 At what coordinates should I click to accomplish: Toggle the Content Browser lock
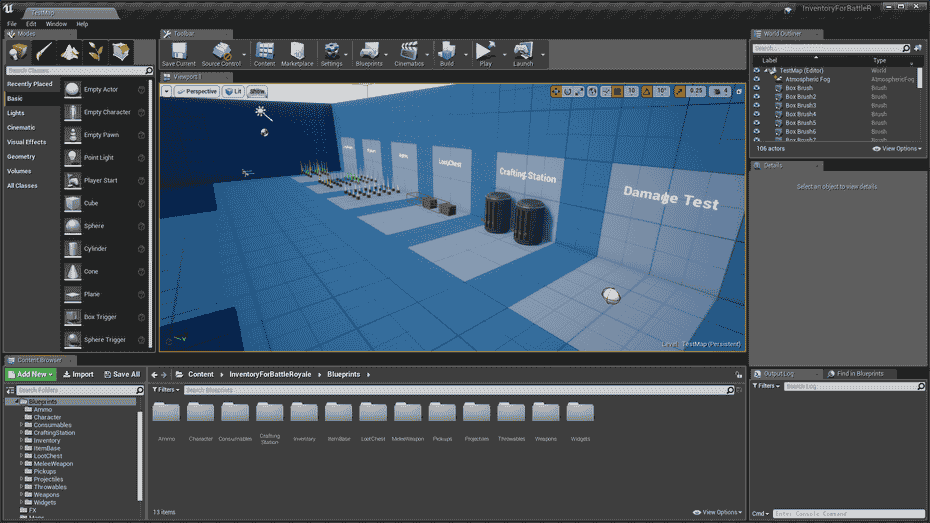coord(738,375)
